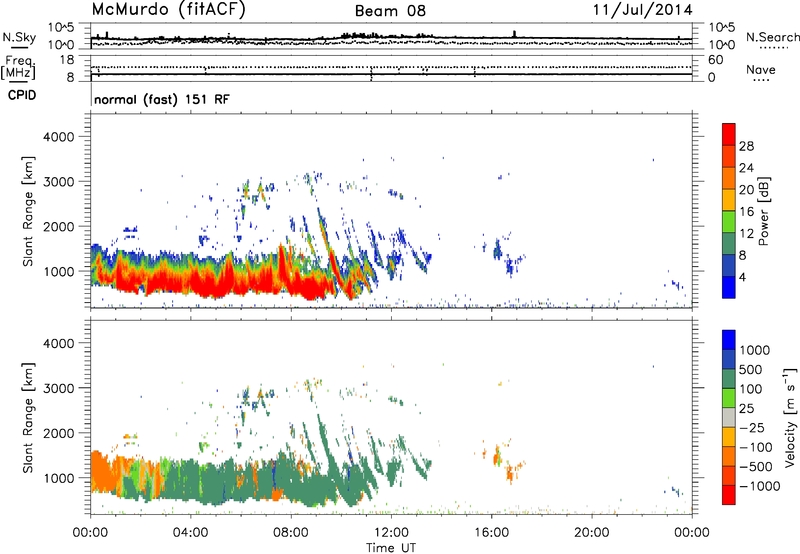Click the "Power [dB]" colorbar title

pos(763,212)
